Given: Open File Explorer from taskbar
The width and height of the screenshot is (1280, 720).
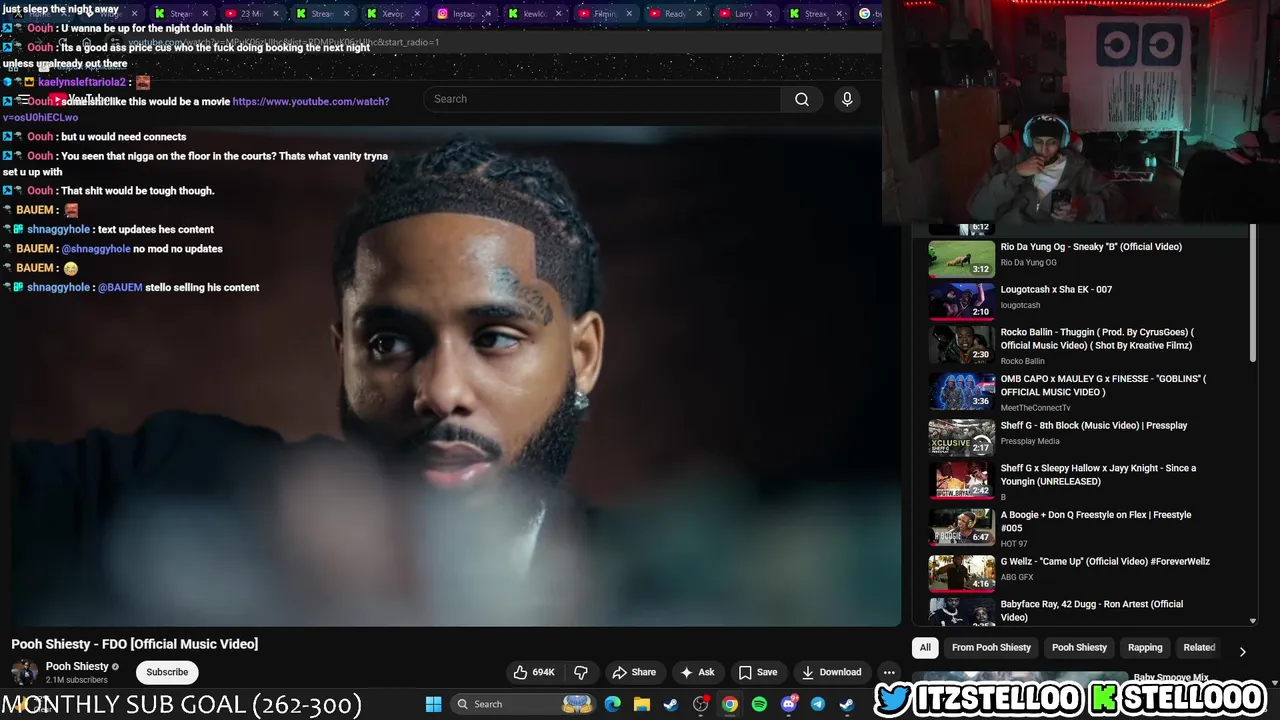Looking at the screenshot, I should 642,704.
